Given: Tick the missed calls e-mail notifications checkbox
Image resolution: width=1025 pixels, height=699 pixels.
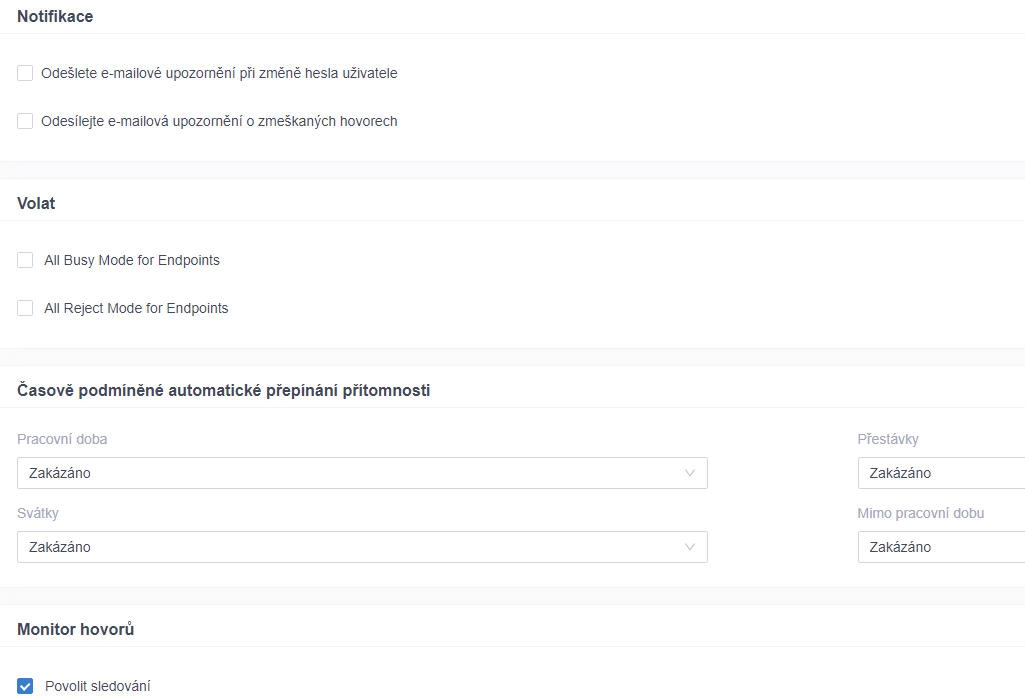Looking at the screenshot, I should 25,121.
